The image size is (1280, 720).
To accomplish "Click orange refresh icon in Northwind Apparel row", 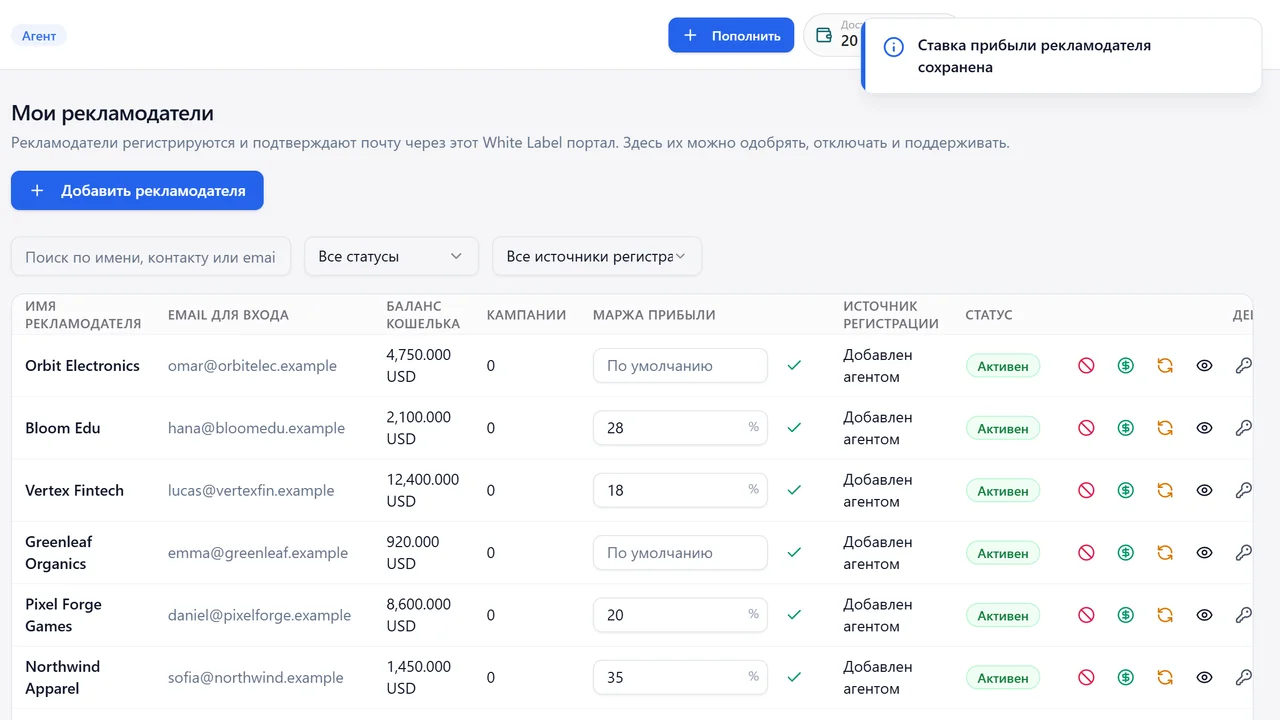I will click(1165, 678).
